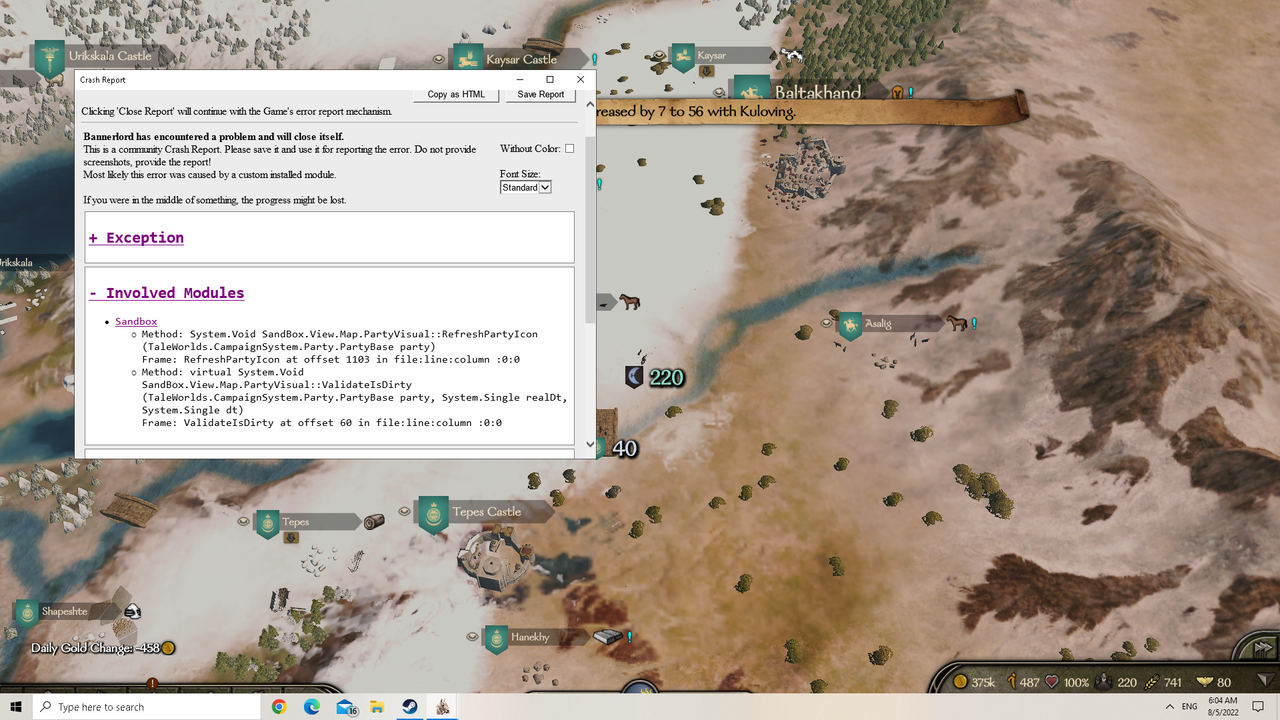Click the troop count 220 indicator
The height and width of the screenshot is (720, 1280).
[x=1117, y=682]
